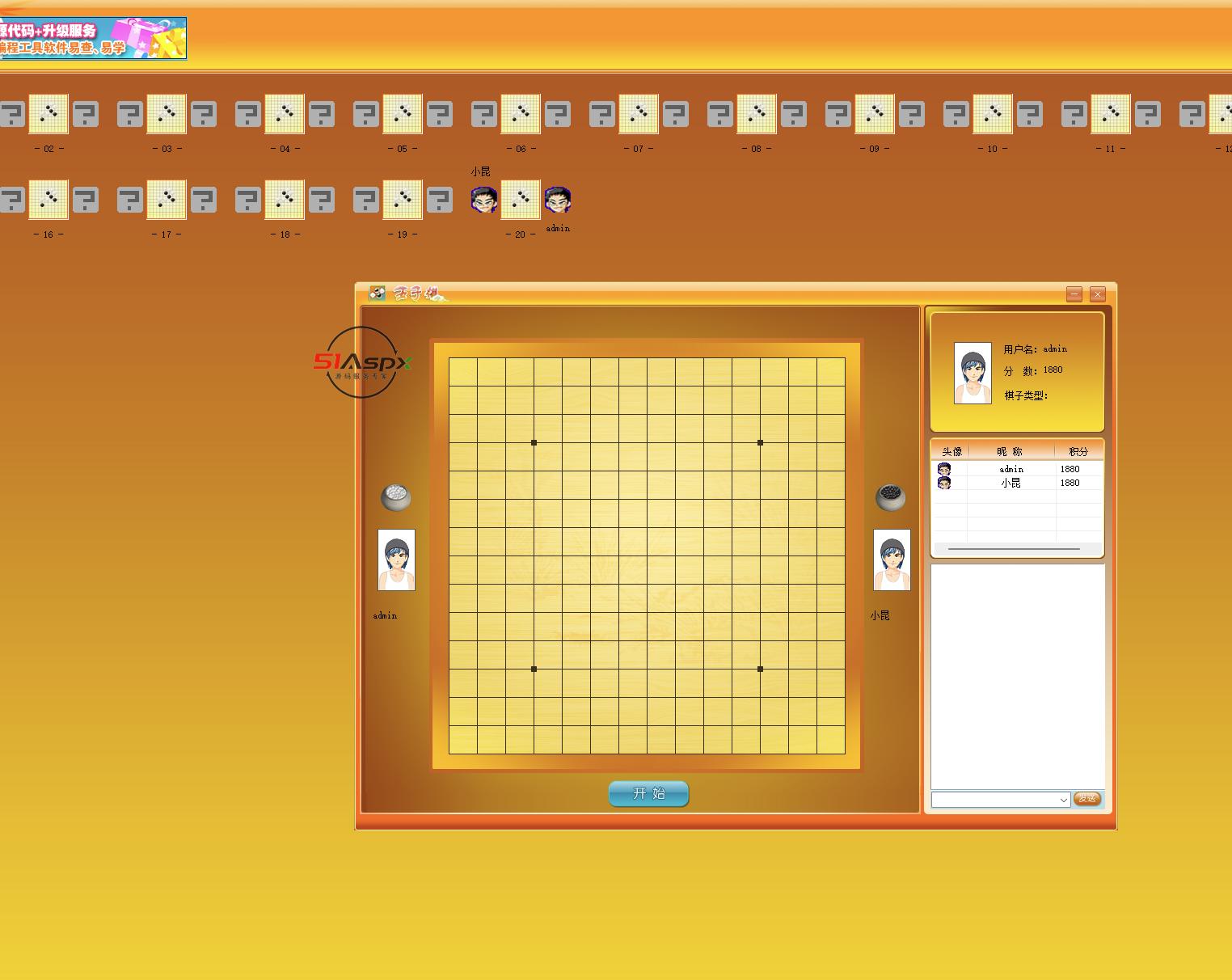The height and width of the screenshot is (980, 1232).
Task: Take the empty left seat at table 17
Action: [x=130, y=200]
